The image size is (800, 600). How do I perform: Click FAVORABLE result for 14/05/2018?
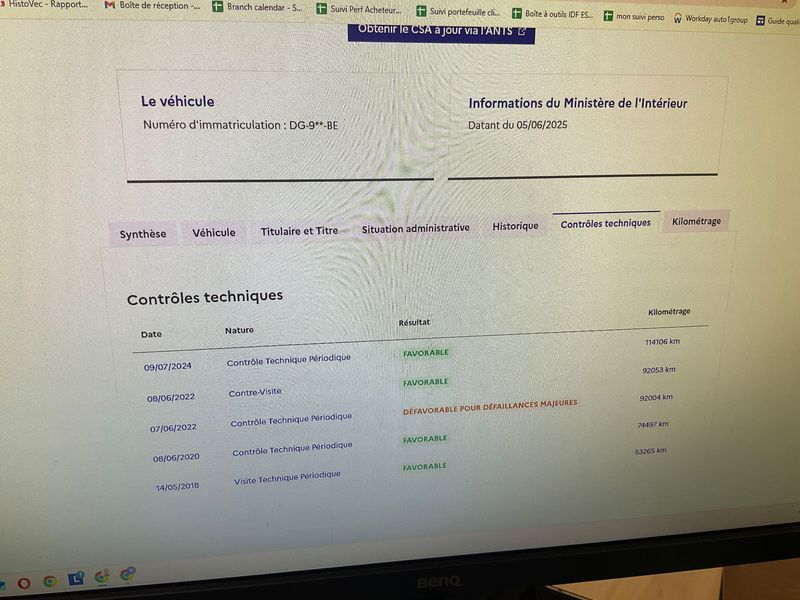click(424, 467)
